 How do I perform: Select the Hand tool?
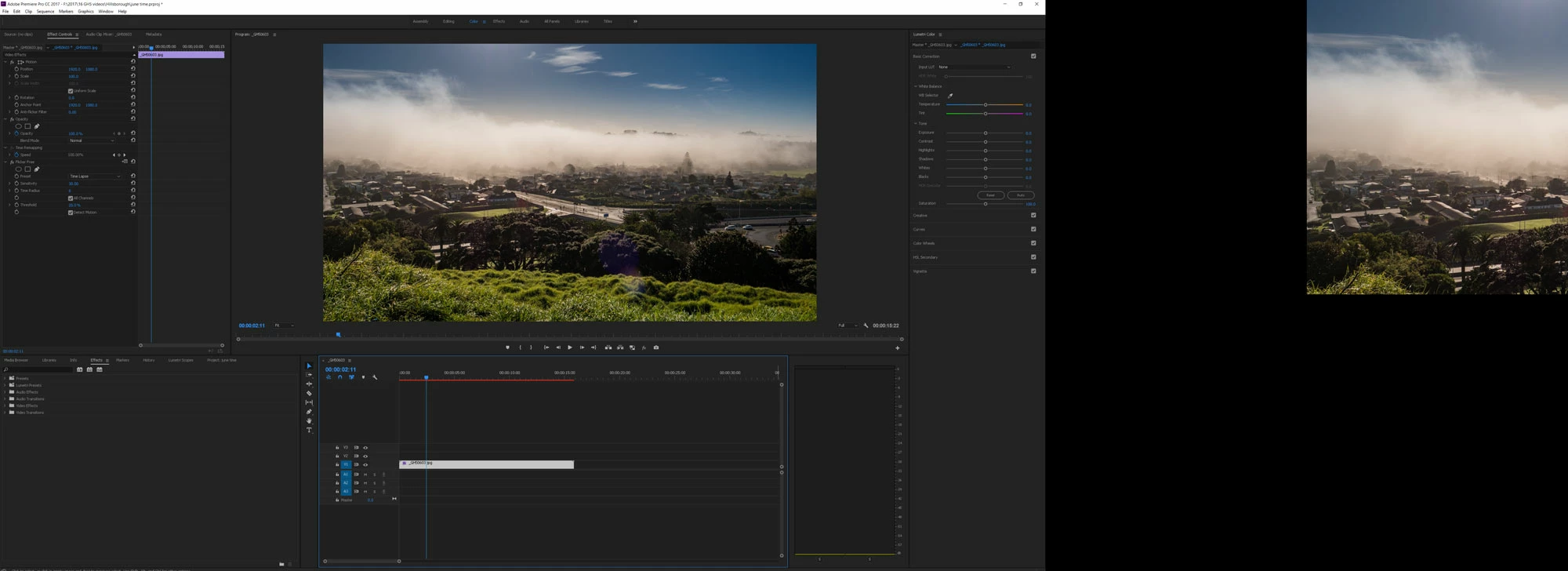coord(309,421)
